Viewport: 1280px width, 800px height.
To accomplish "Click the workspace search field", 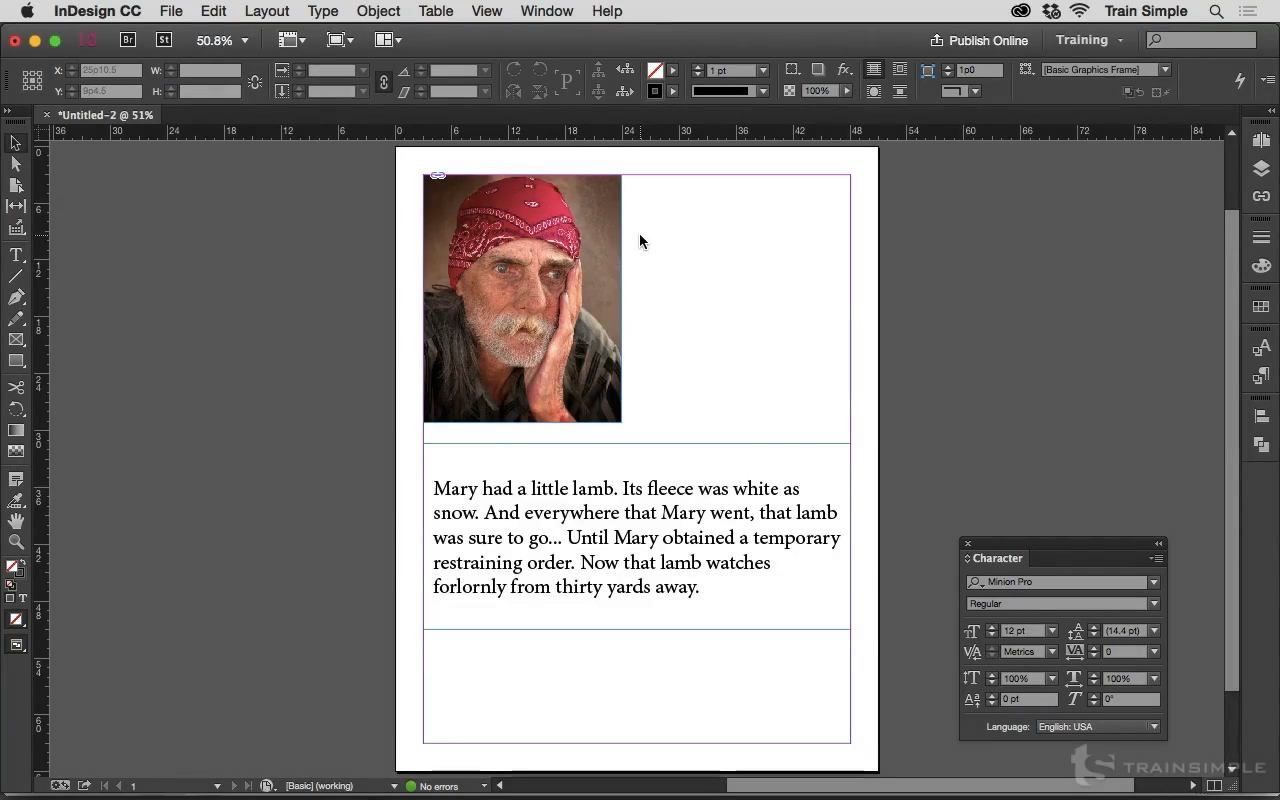I will click(1201, 40).
